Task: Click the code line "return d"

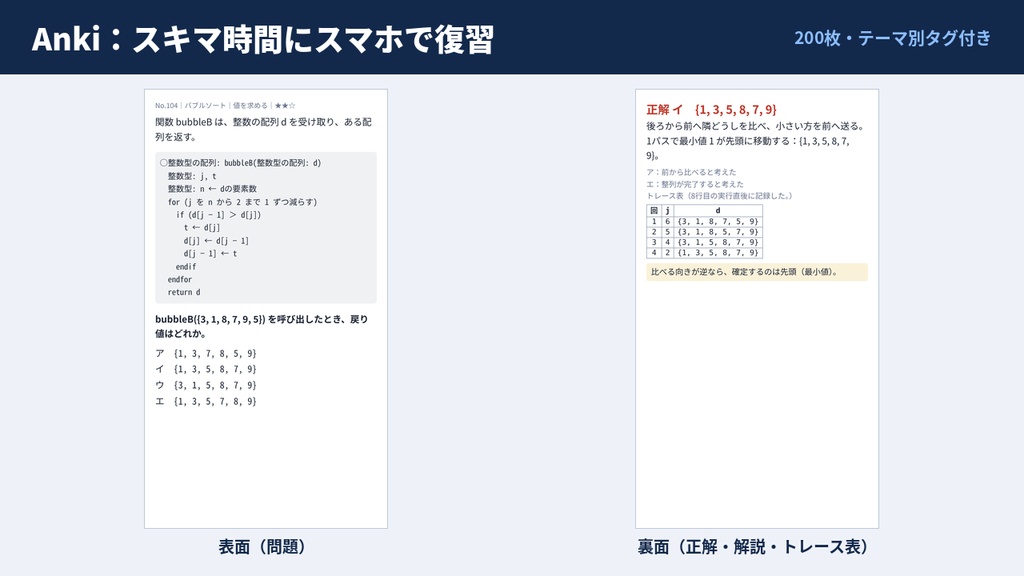Action: tap(184, 293)
